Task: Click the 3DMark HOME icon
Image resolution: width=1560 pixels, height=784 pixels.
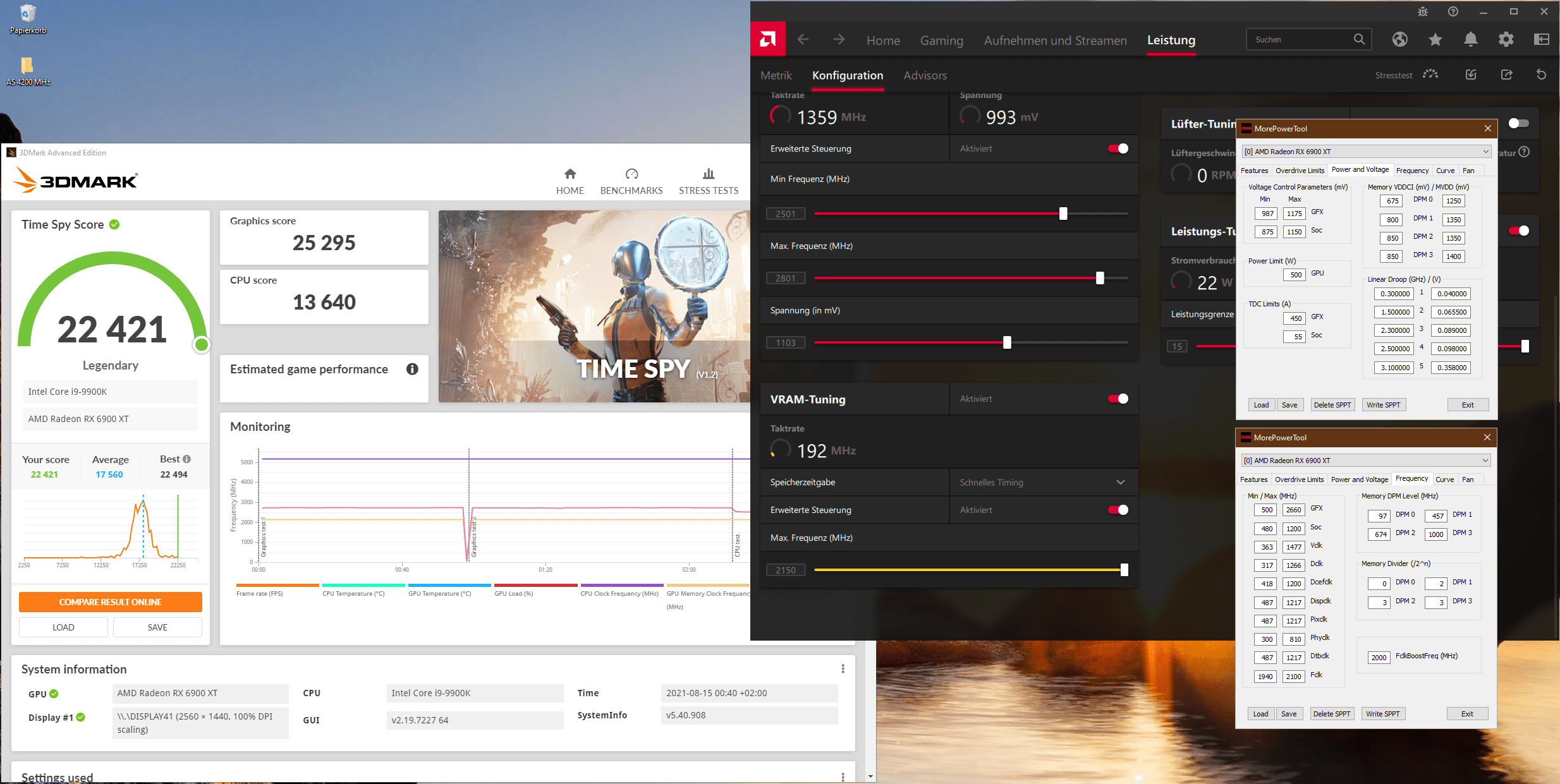Action: pyautogui.click(x=570, y=174)
